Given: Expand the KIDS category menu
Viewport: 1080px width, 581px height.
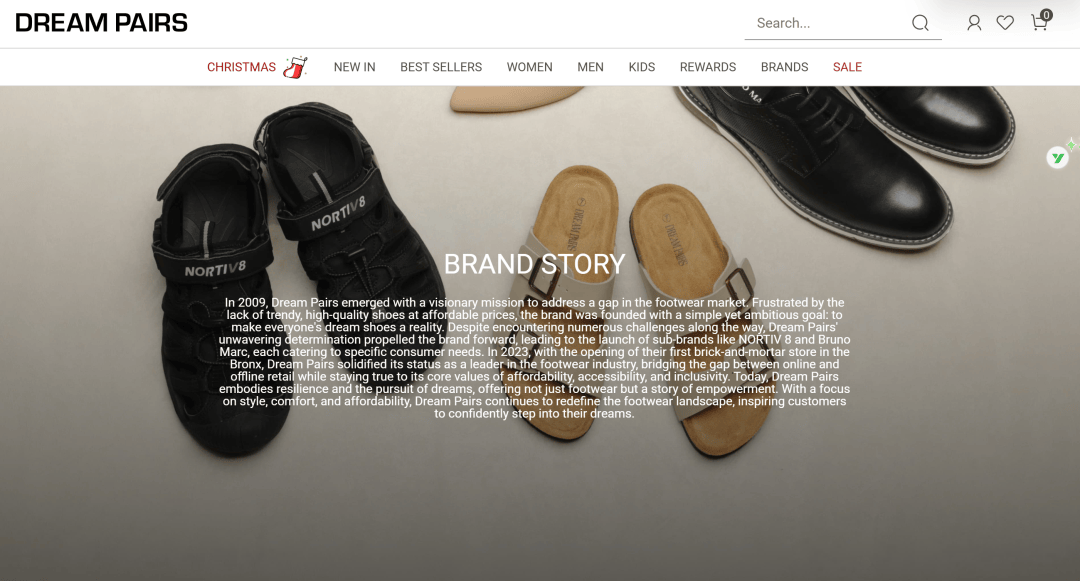Looking at the screenshot, I should click(x=642, y=67).
